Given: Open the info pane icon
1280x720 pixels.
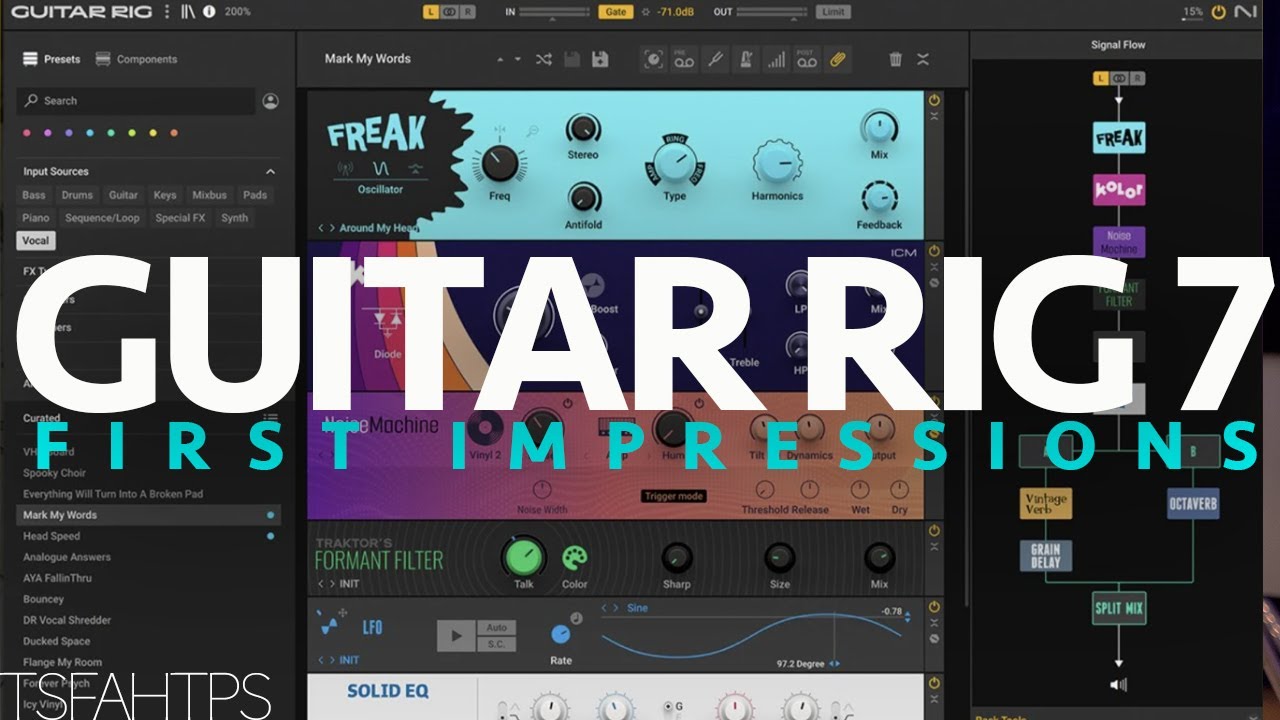Looking at the screenshot, I should (x=209, y=12).
